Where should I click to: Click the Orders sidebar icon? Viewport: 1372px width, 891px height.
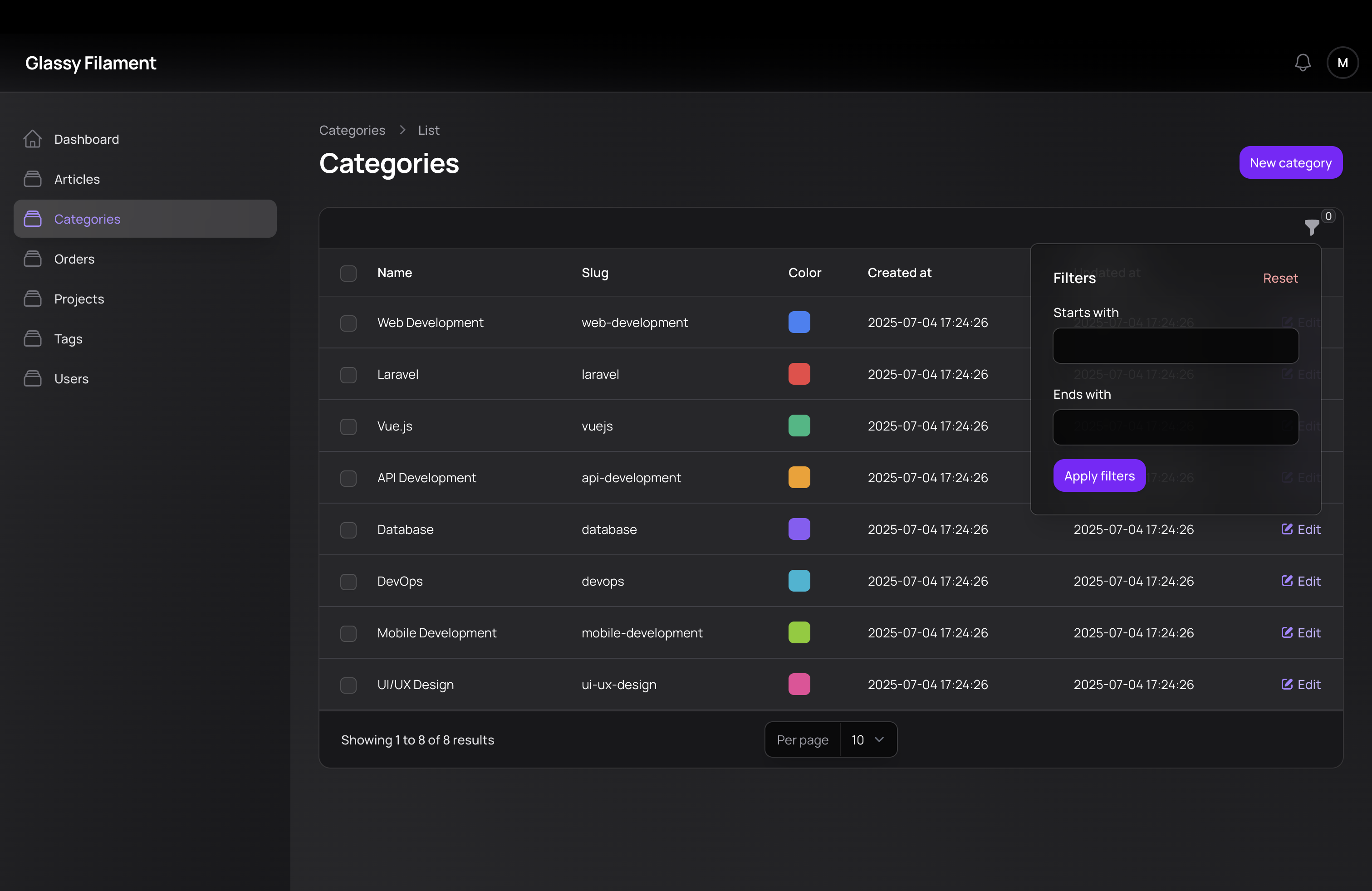click(x=33, y=259)
